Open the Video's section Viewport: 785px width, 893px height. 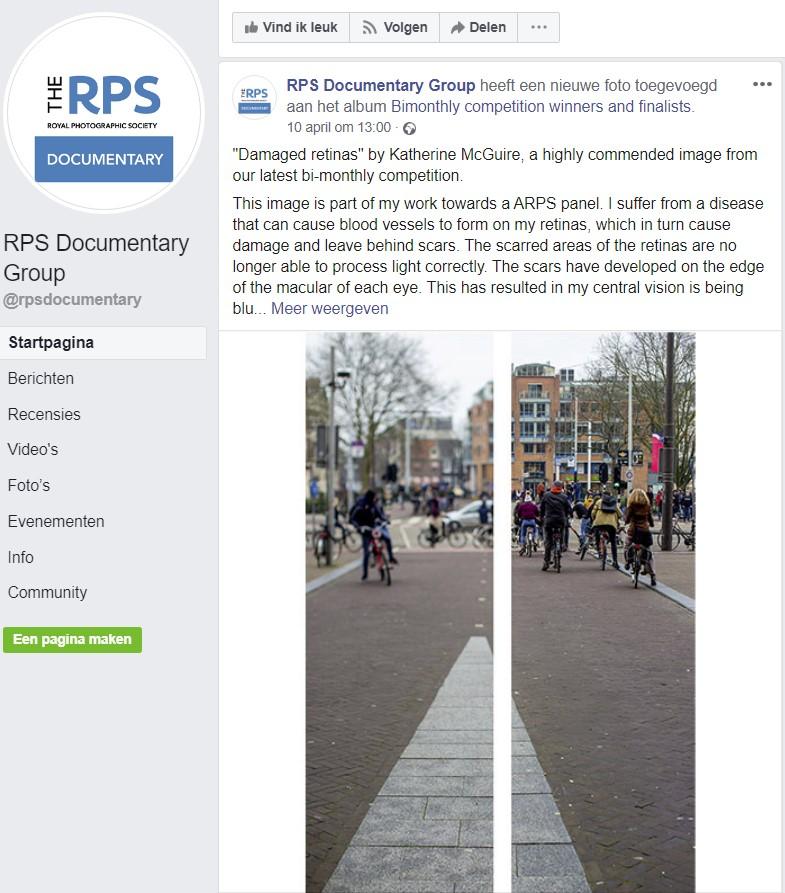click(32, 450)
